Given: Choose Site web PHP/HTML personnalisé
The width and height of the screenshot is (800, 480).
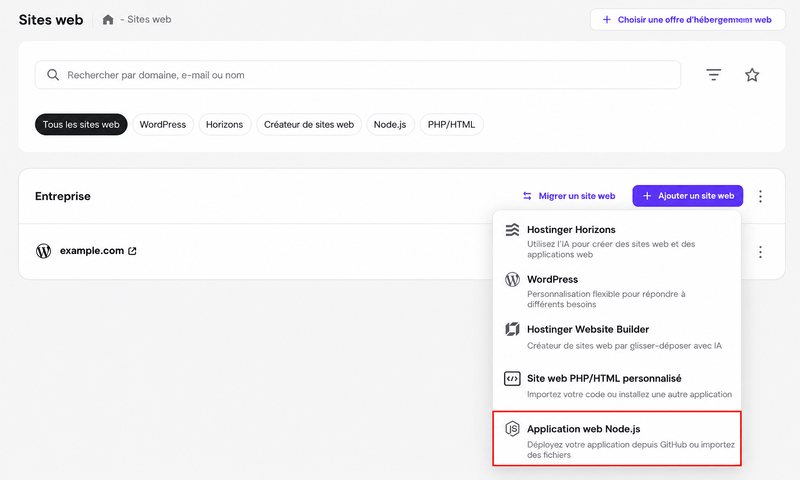Looking at the screenshot, I should pos(617,386).
